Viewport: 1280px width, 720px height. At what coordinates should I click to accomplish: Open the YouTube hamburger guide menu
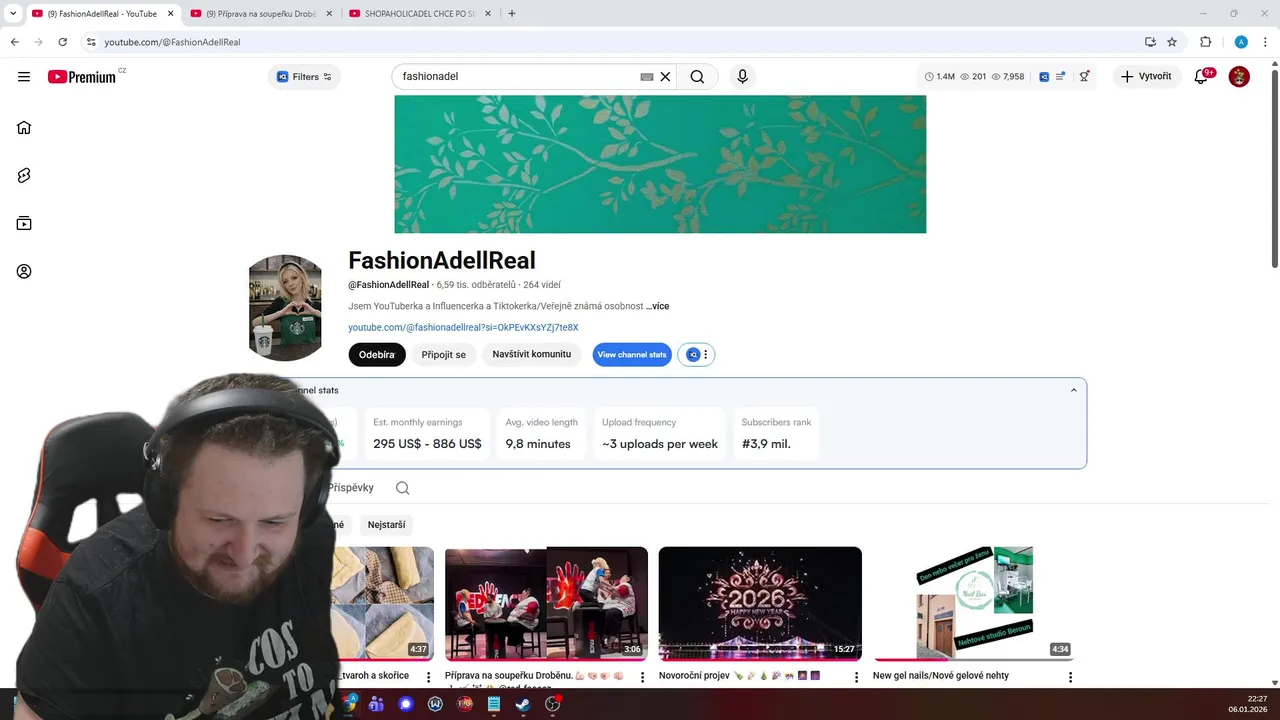(x=24, y=76)
